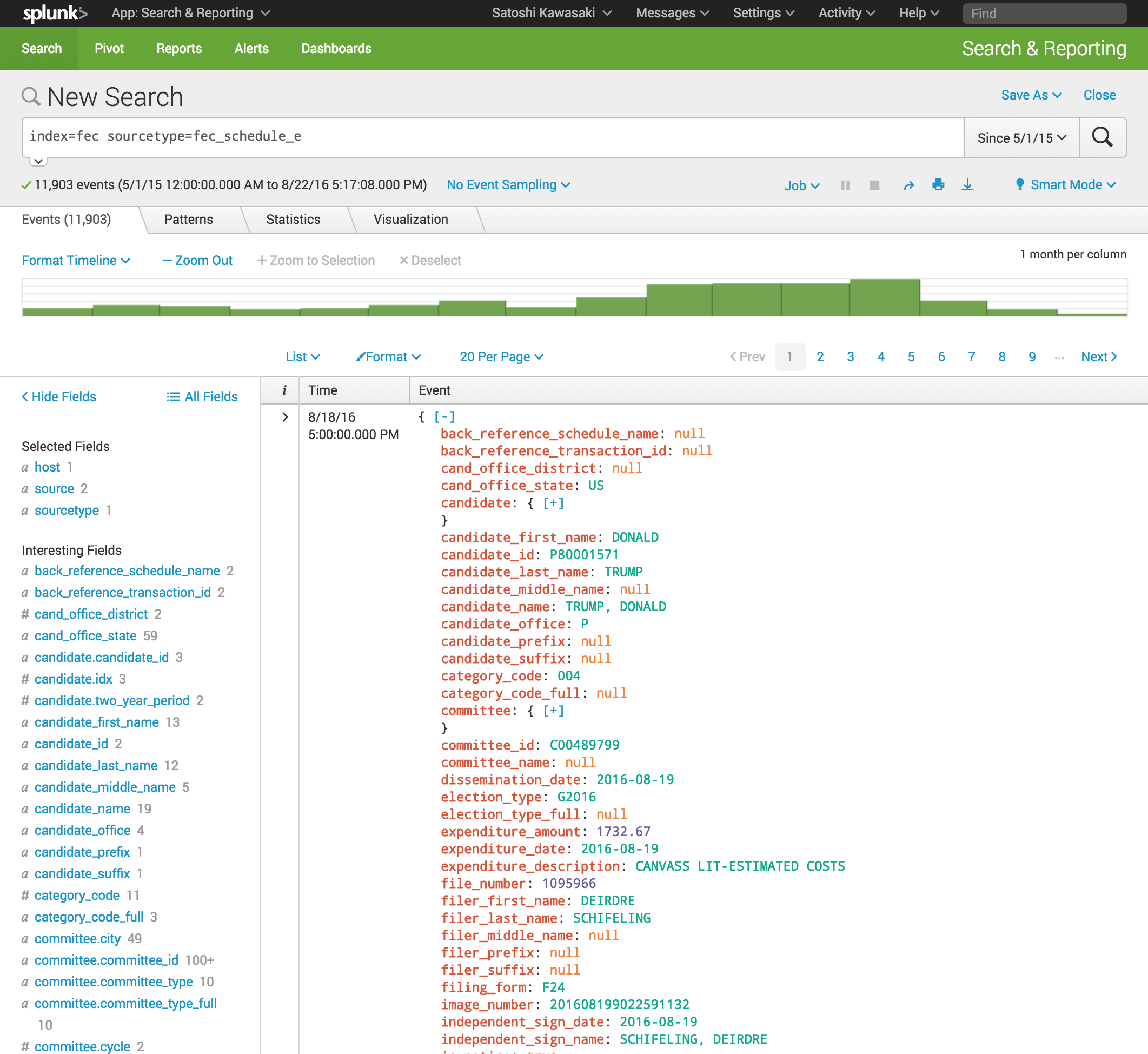
Task: Export results download icon
Action: pos(967,185)
